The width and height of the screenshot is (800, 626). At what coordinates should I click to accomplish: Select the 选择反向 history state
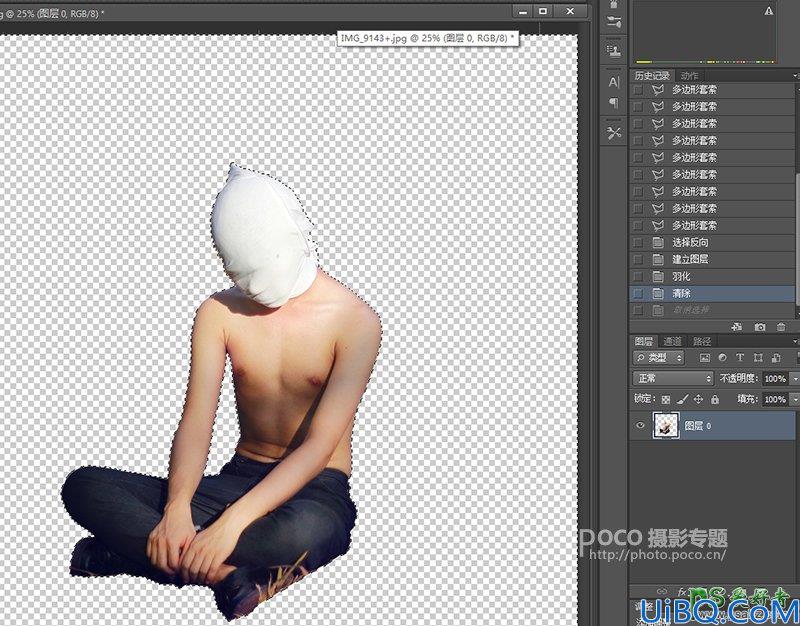pos(713,242)
